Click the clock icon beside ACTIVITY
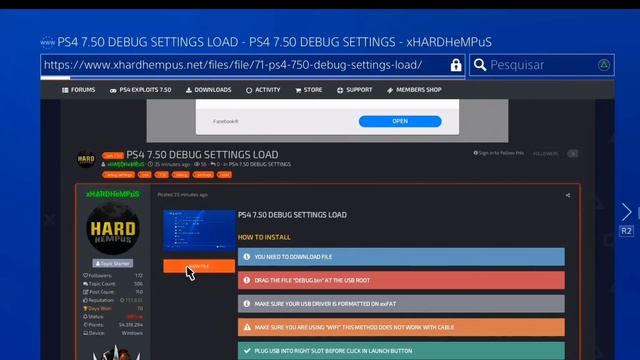640x360 pixels. [x=249, y=90]
